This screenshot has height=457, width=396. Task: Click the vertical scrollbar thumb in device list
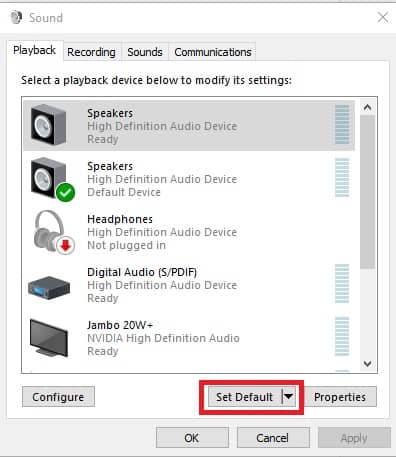[367, 192]
